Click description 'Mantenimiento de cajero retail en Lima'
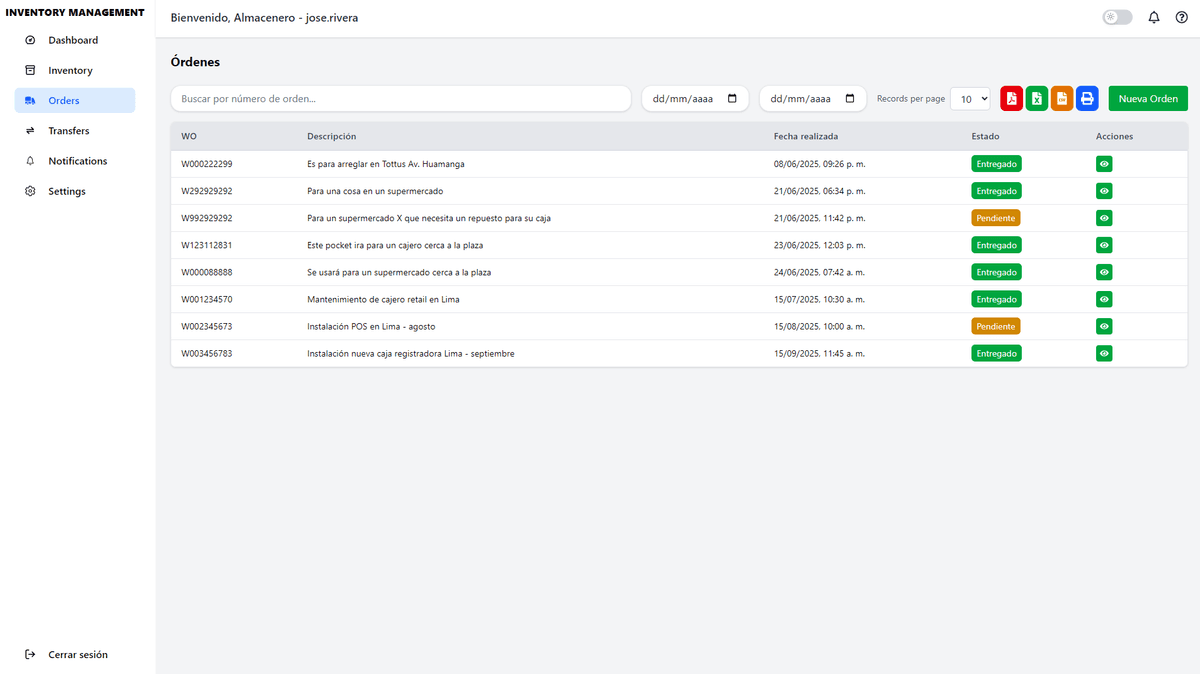The height and width of the screenshot is (674, 1200). coord(383,299)
